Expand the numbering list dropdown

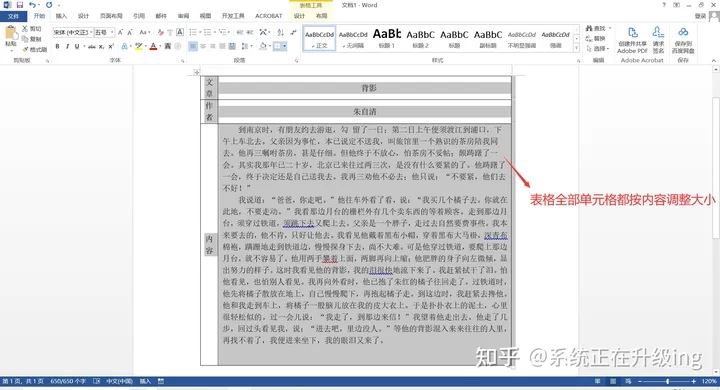tap(214, 32)
